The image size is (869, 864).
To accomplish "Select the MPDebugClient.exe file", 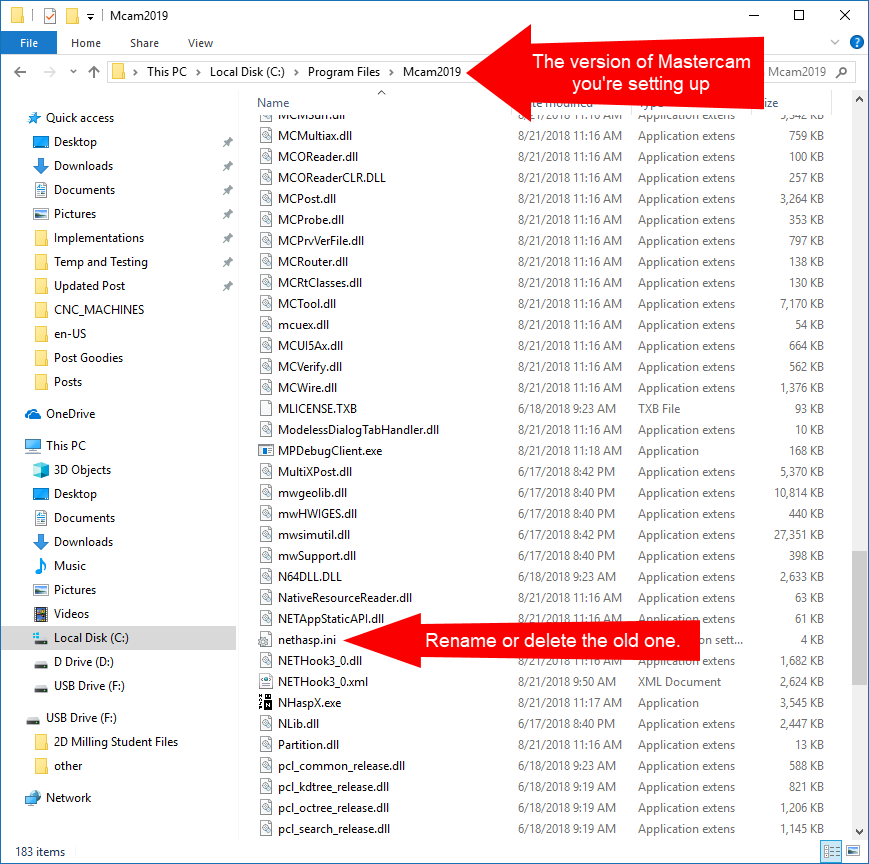I will click(x=330, y=451).
